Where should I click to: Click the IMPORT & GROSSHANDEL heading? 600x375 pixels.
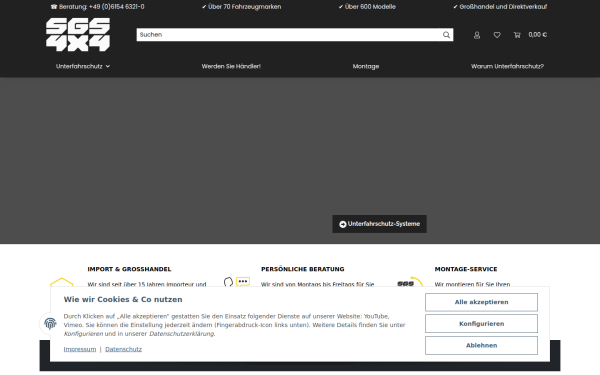[129, 269]
